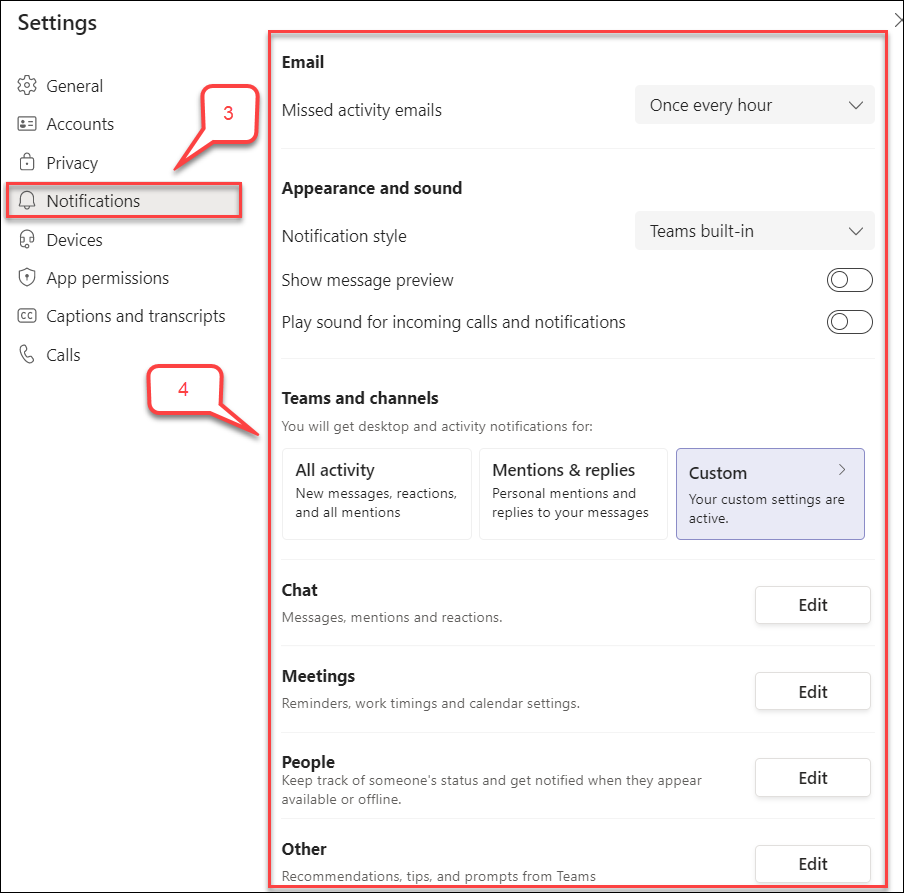Edit Other notification settings
This screenshot has height=893, width=904.
coord(812,864)
